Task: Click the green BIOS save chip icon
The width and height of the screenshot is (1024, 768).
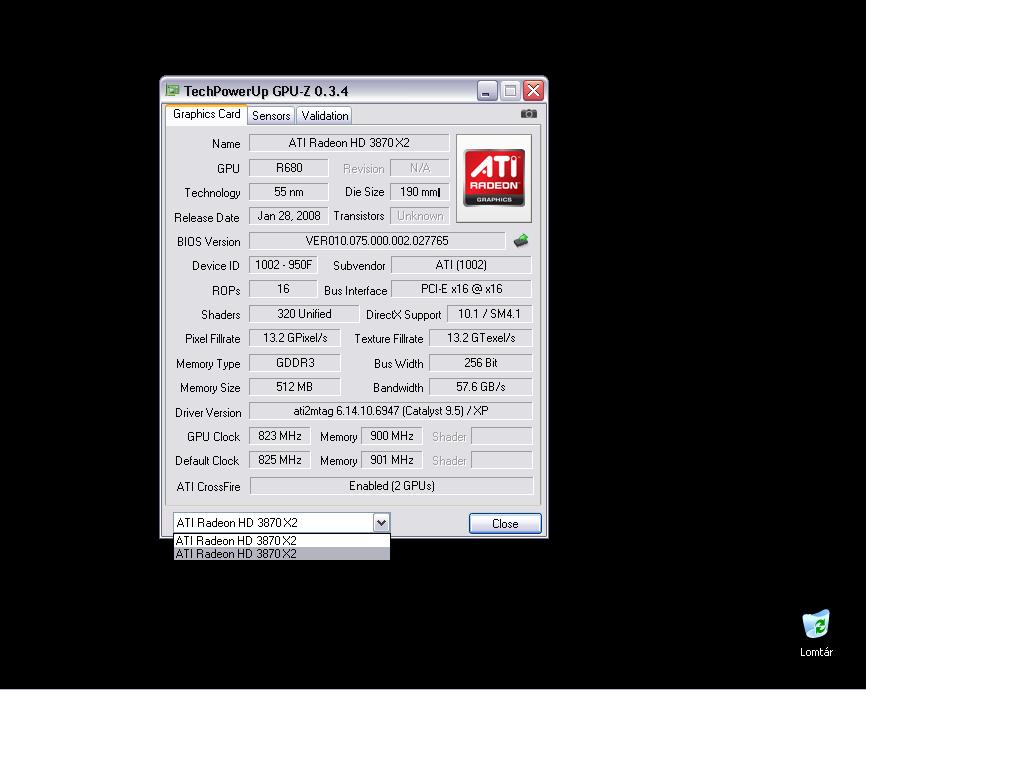Action: [520, 241]
